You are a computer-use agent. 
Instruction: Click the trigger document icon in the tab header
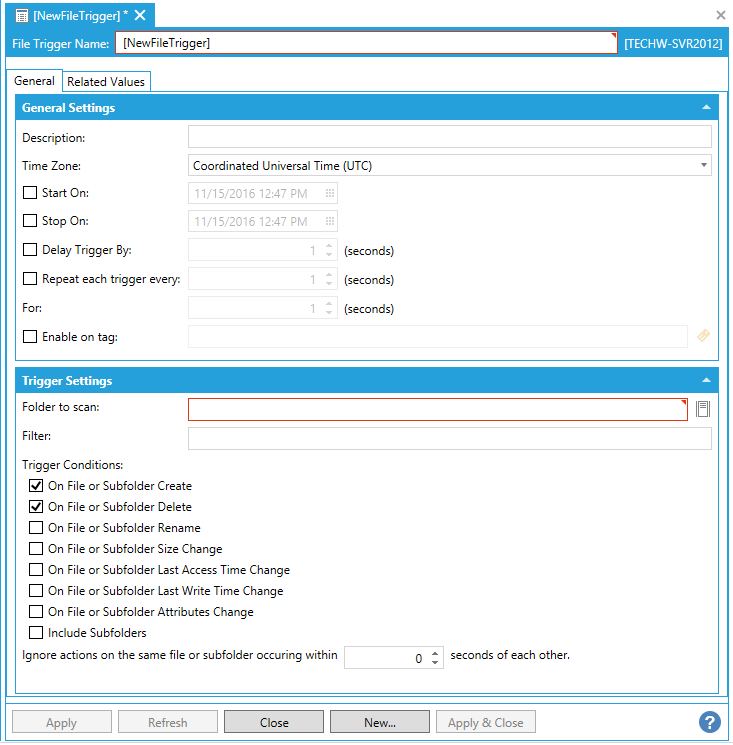(x=22, y=15)
